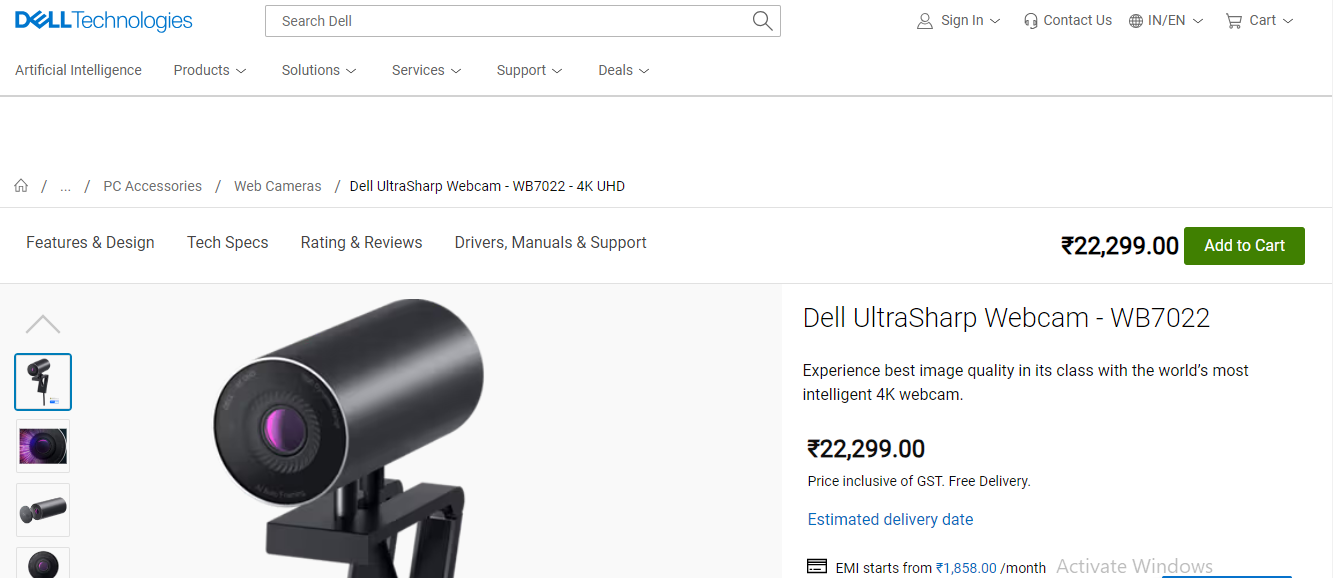The width and height of the screenshot is (1333, 578).
Task: Expand the Products menu
Action: [209, 70]
